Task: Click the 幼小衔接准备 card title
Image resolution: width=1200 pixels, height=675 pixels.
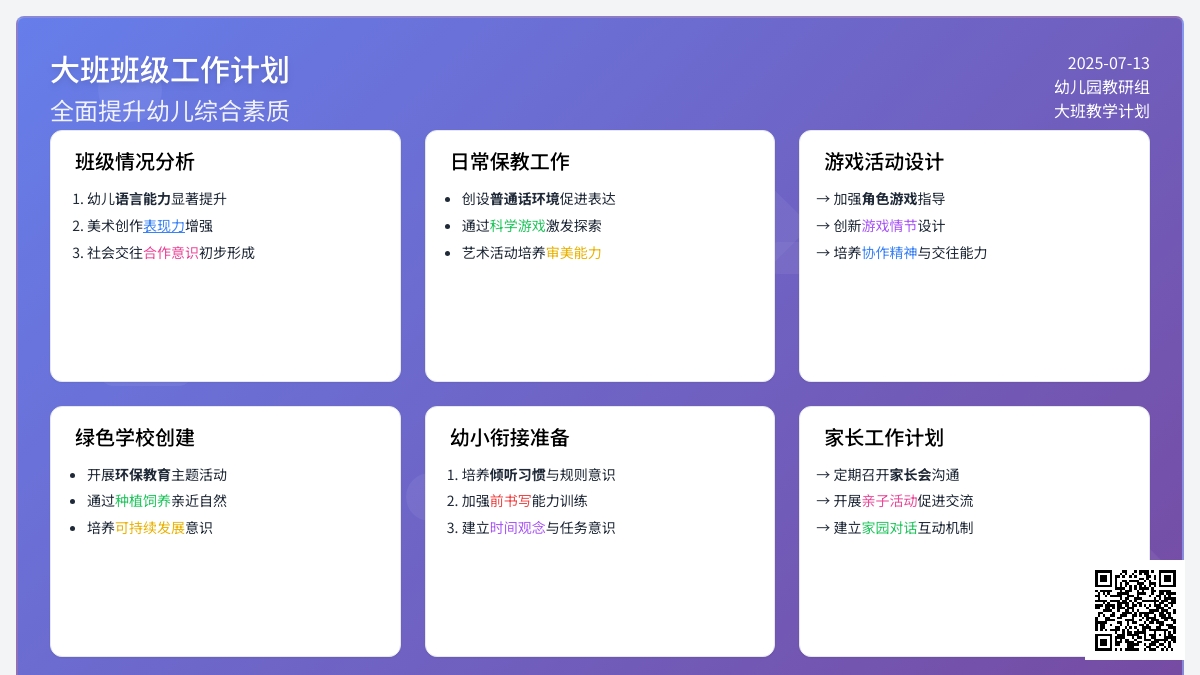Action: (510, 438)
